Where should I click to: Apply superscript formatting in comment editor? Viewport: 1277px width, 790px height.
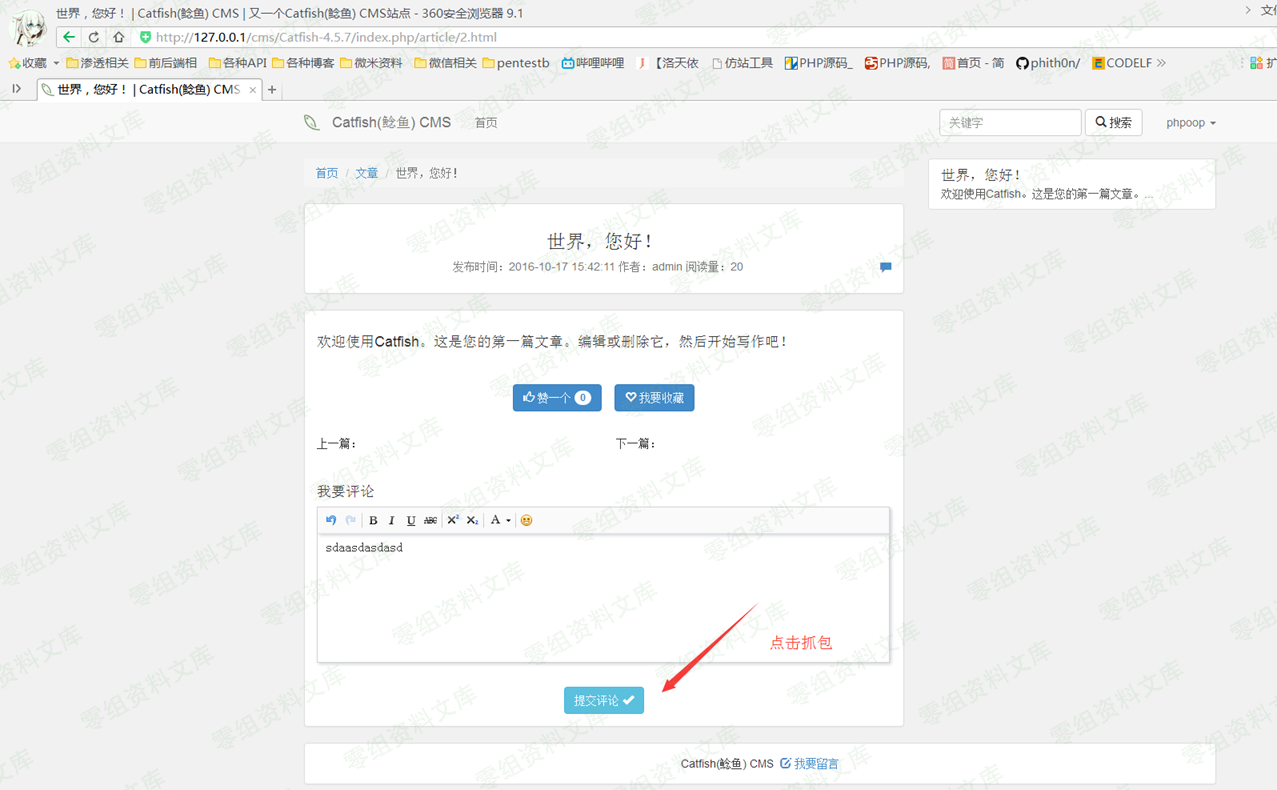tap(452, 520)
